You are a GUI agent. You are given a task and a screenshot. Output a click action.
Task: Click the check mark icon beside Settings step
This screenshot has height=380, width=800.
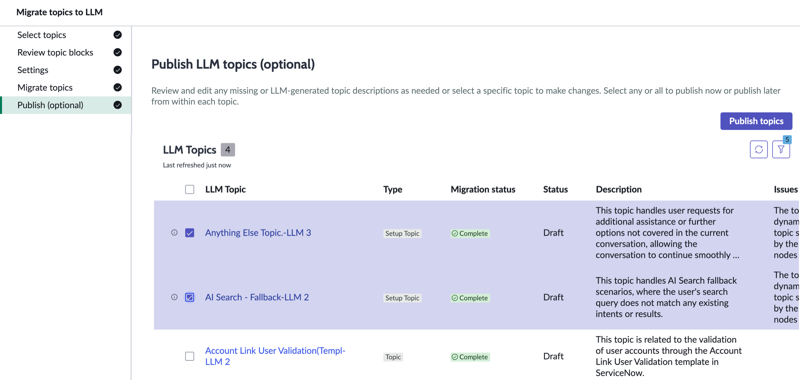point(117,70)
